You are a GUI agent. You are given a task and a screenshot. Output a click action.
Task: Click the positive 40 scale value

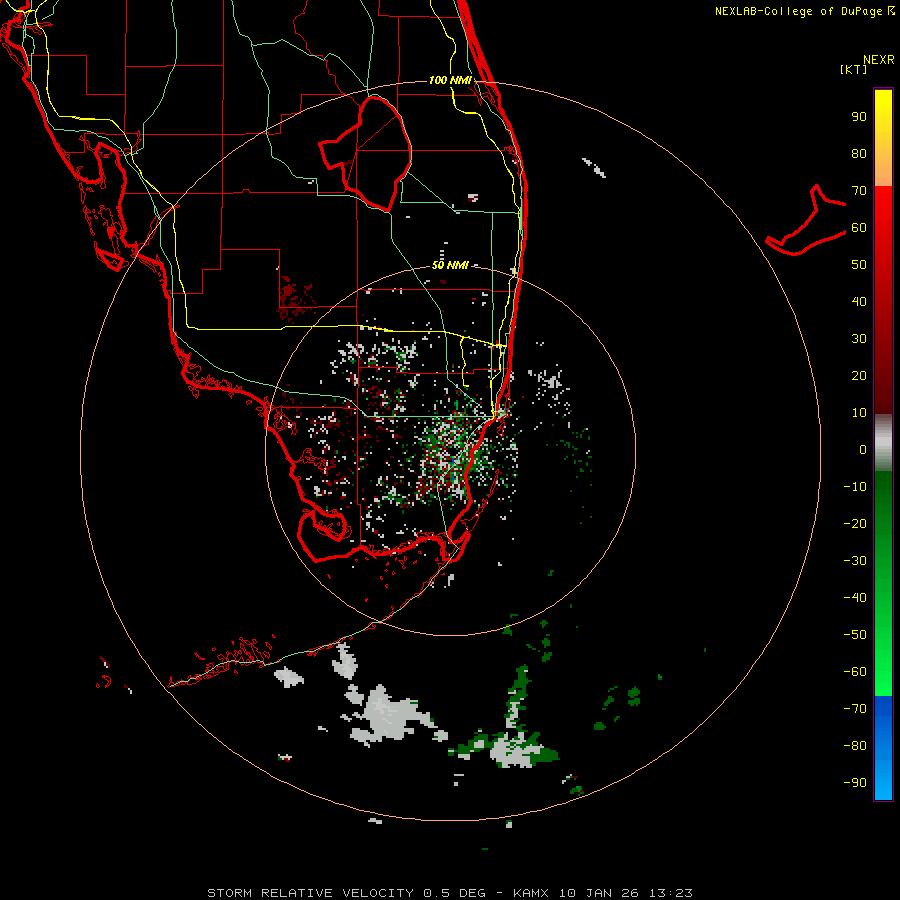tap(859, 301)
